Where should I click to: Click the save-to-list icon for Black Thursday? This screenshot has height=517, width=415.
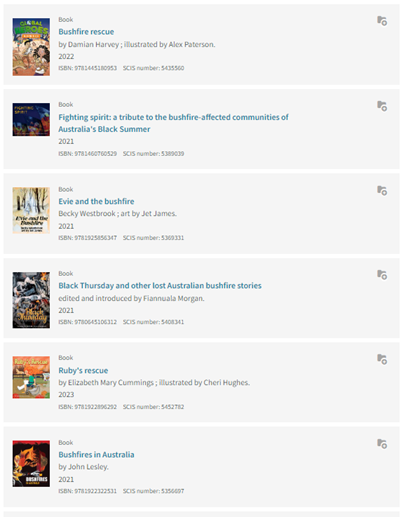click(x=382, y=275)
